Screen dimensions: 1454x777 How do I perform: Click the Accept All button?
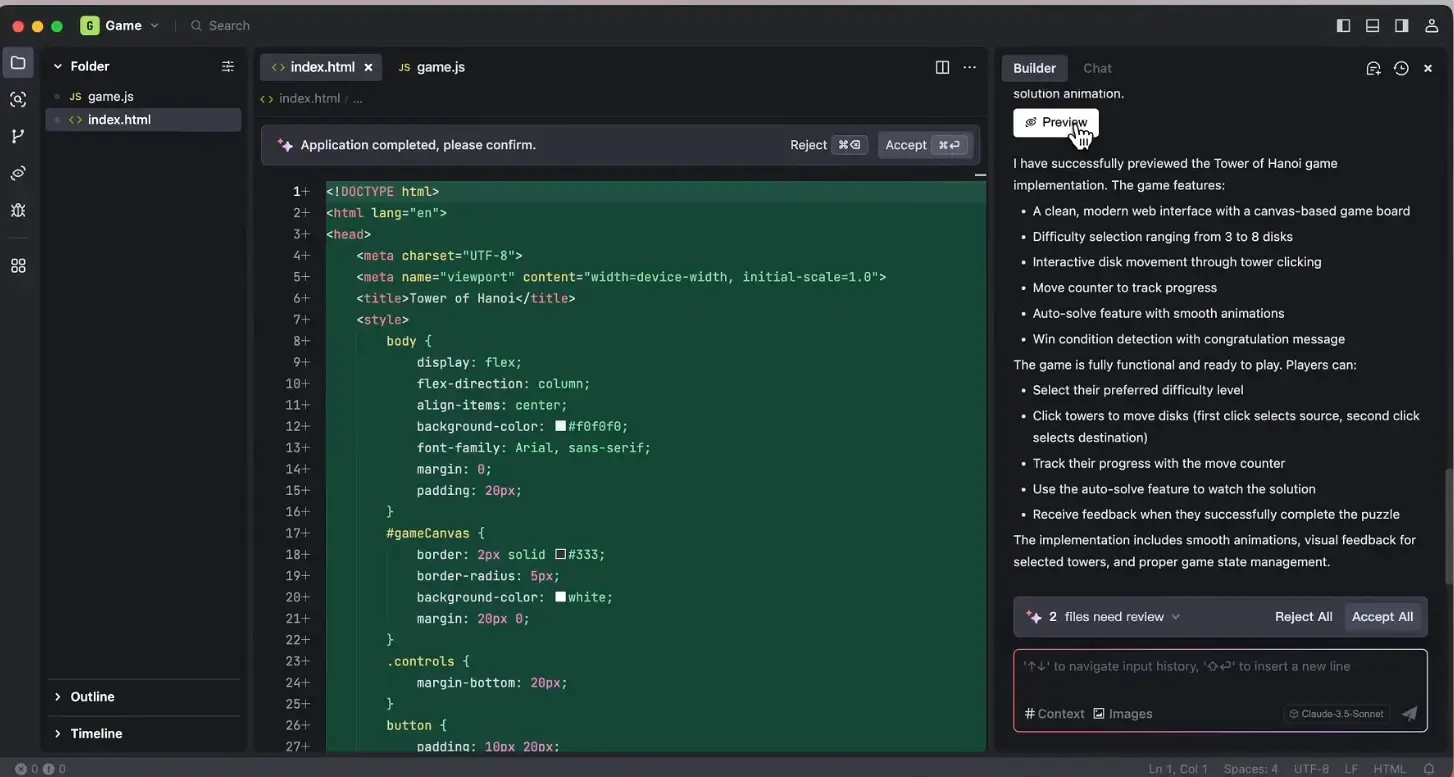tap(1382, 617)
